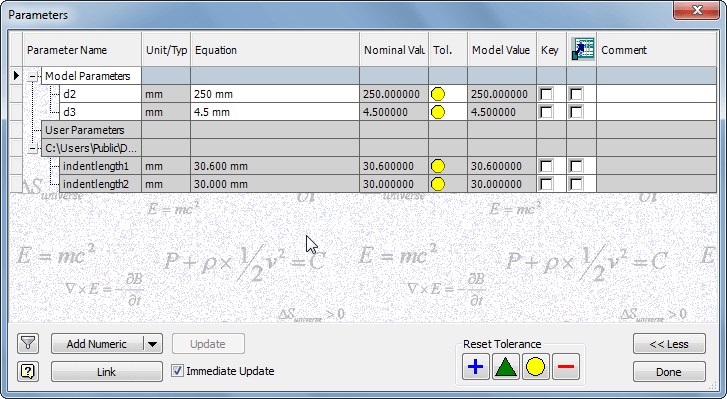The image size is (727, 399).
Task: Toggle the Key checkbox for indentlength1
Action: (x=547, y=166)
